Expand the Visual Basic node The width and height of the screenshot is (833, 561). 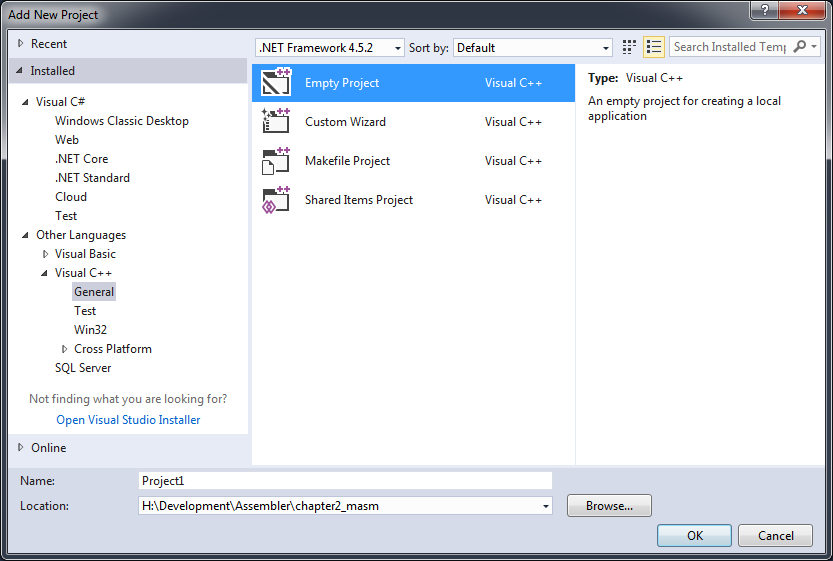click(x=45, y=254)
